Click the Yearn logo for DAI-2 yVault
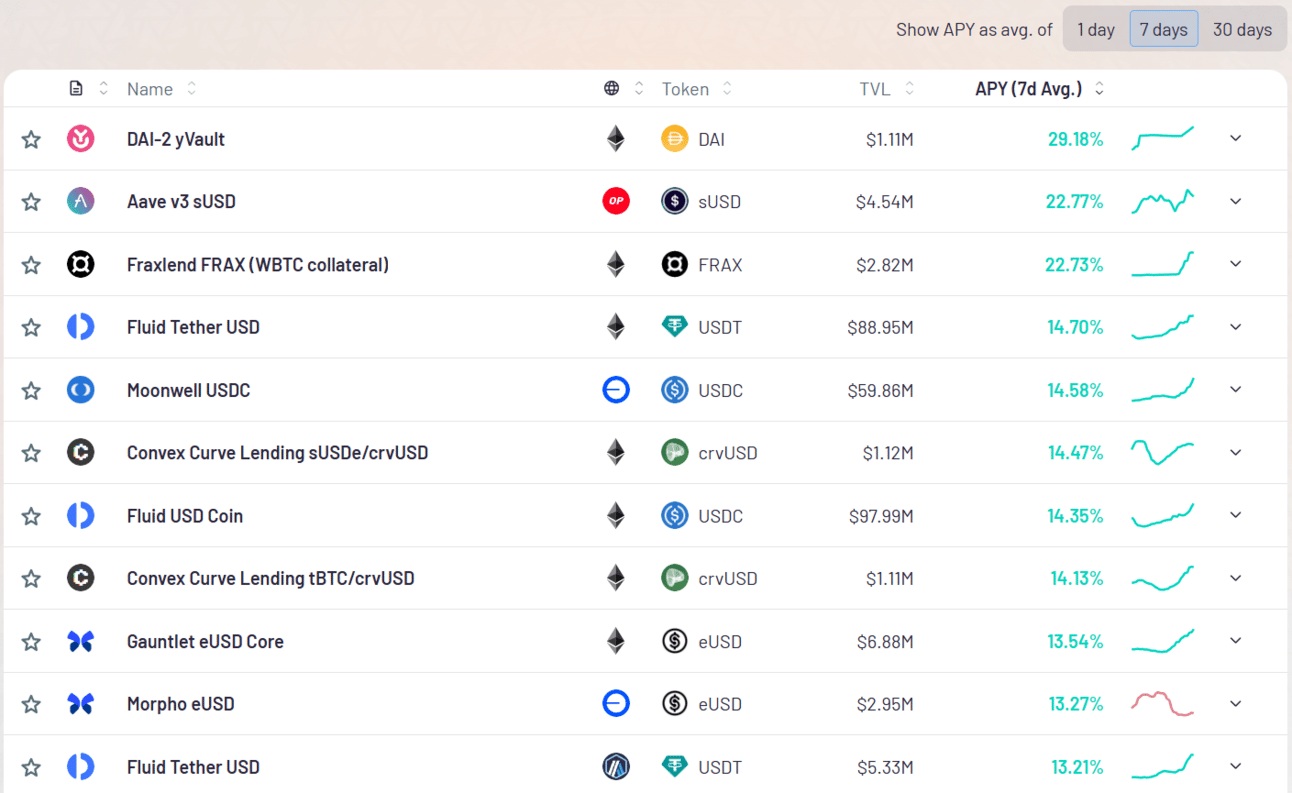Image resolution: width=1292 pixels, height=793 pixels. [x=81, y=139]
